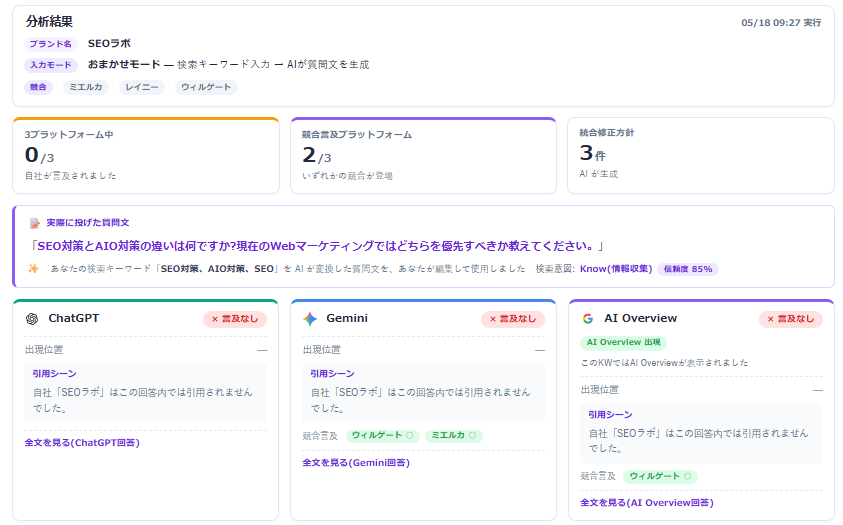This screenshot has width=843, height=525.
Task: Click おまかせモード text
Action: pyautogui.click(x=124, y=64)
